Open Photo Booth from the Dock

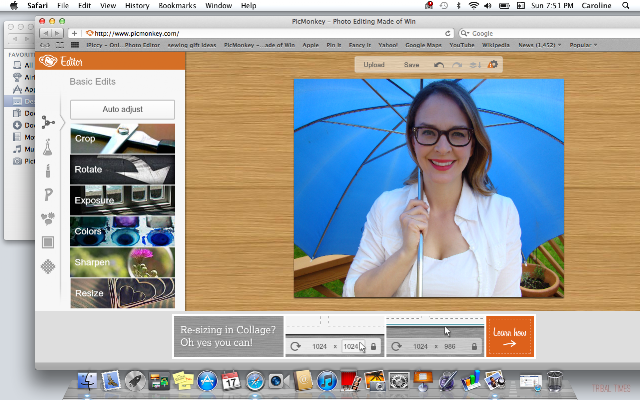point(351,381)
